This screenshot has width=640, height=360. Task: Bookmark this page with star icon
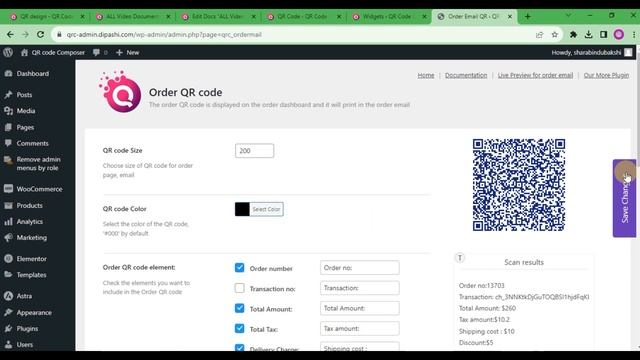[554, 35]
